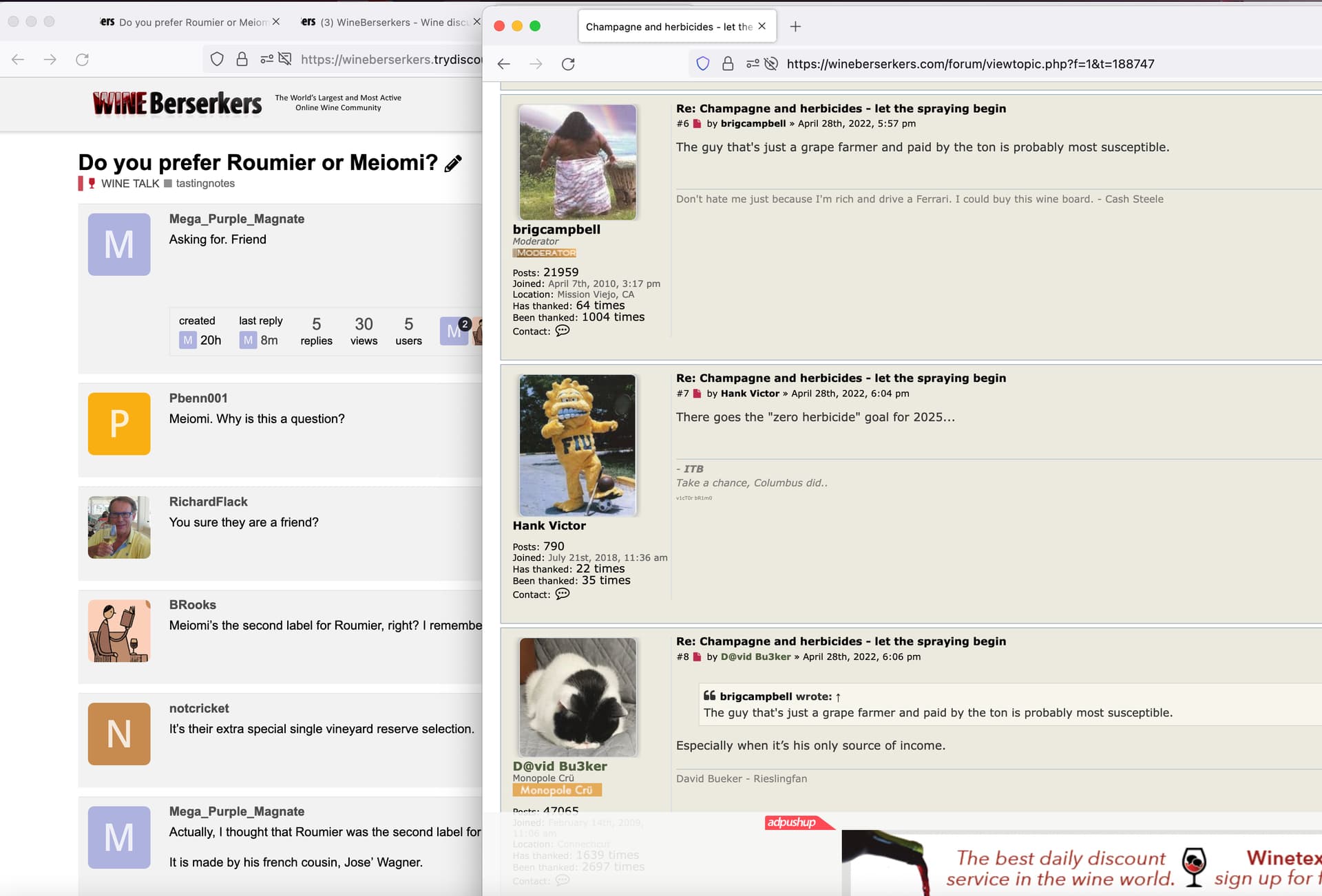This screenshot has width=1322, height=896.
Task: Click Hank Victor's mascot avatar image
Action: pyautogui.click(x=577, y=445)
